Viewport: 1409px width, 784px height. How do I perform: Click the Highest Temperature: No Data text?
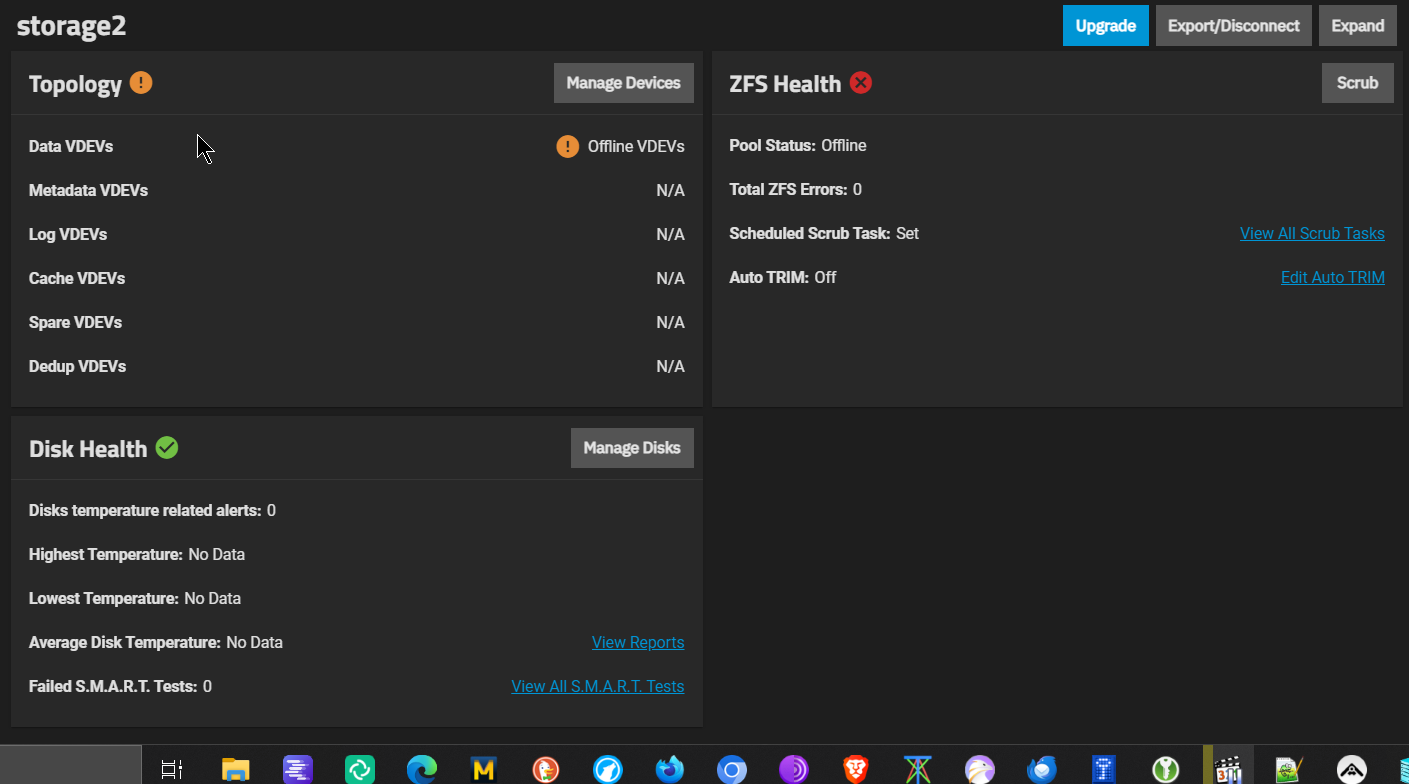tap(137, 554)
